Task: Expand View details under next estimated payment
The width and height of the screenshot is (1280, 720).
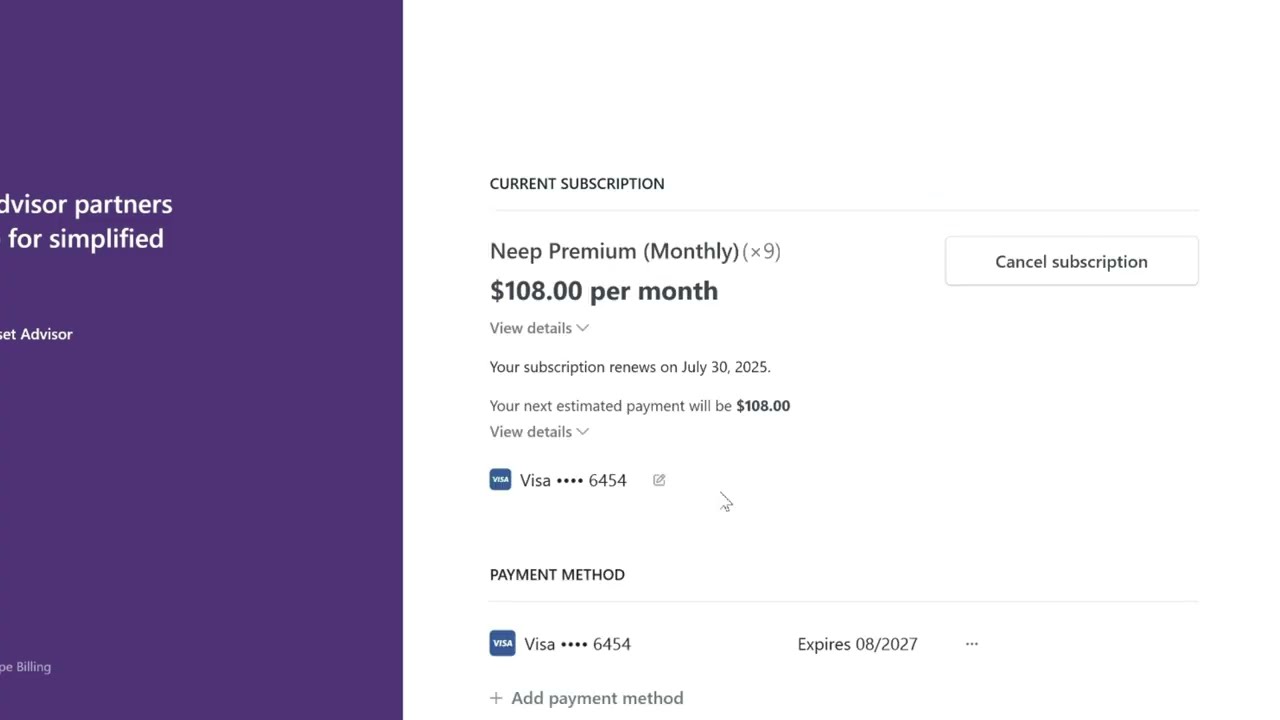Action: tap(539, 432)
